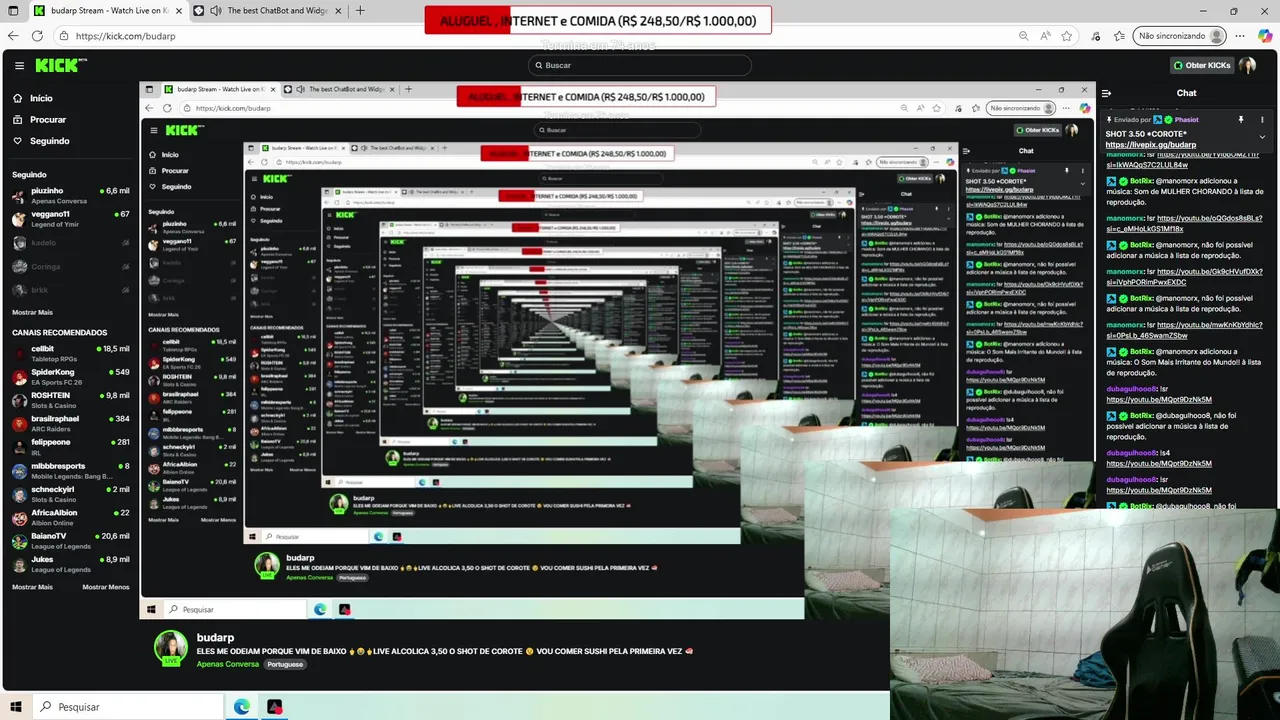This screenshot has width=1280, height=720.
Task: Open the hamburger menu beside the KICK logo
Action: pyautogui.click(x=19, y=65)
